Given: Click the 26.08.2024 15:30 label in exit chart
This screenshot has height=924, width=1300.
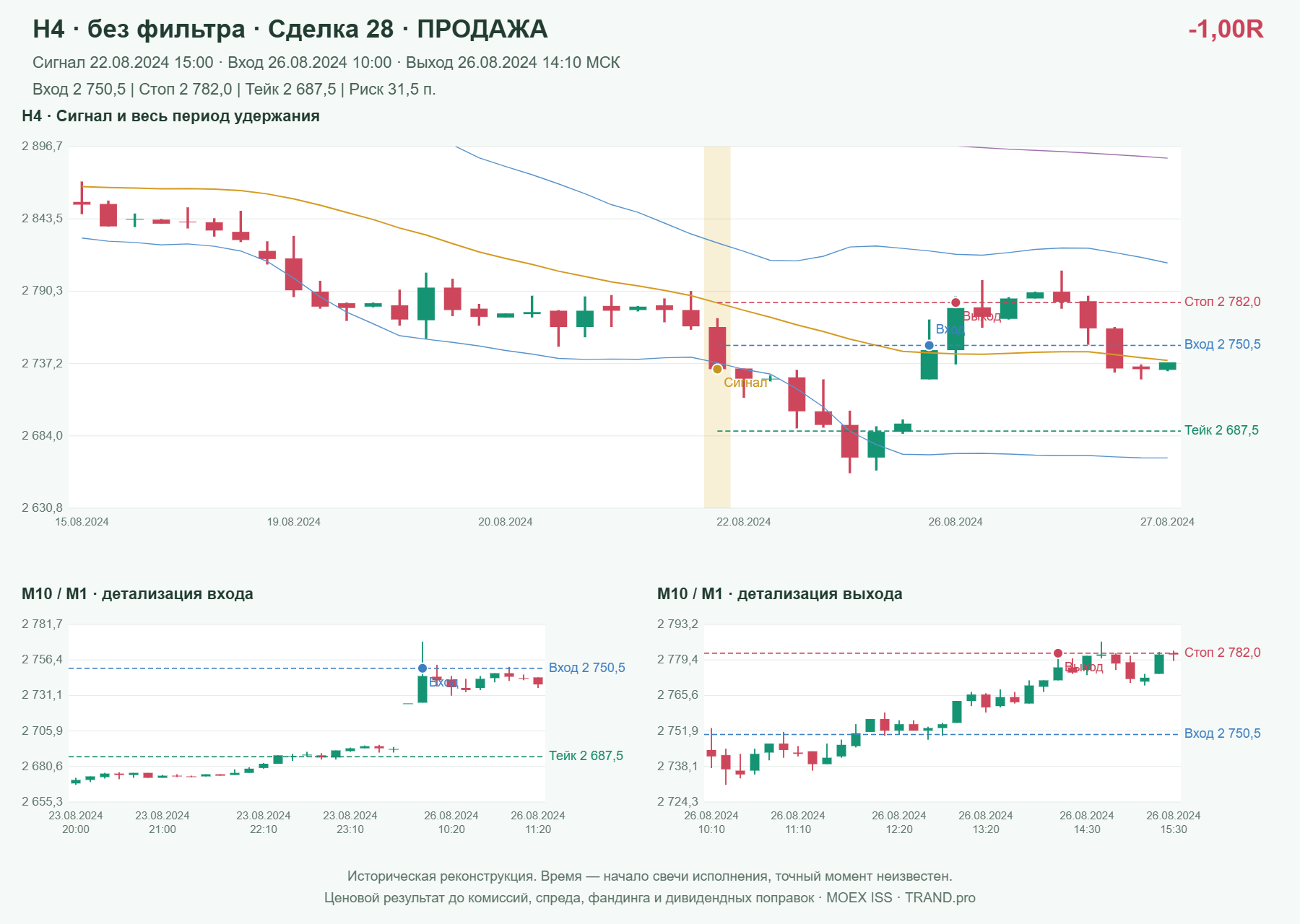Looking at the screenshot, I should (1174, 822).
